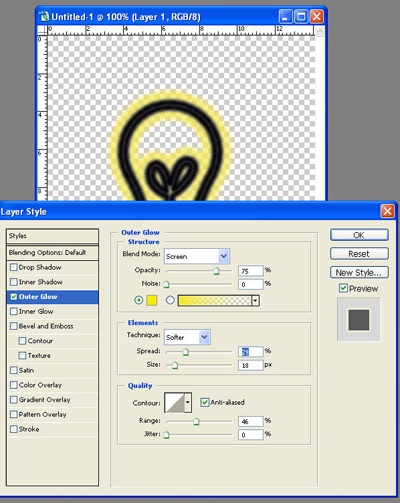Click the Photoshop document icon in title bar
Image resolution: width=400 pixels, height=503 pixels.
[44, 16]
